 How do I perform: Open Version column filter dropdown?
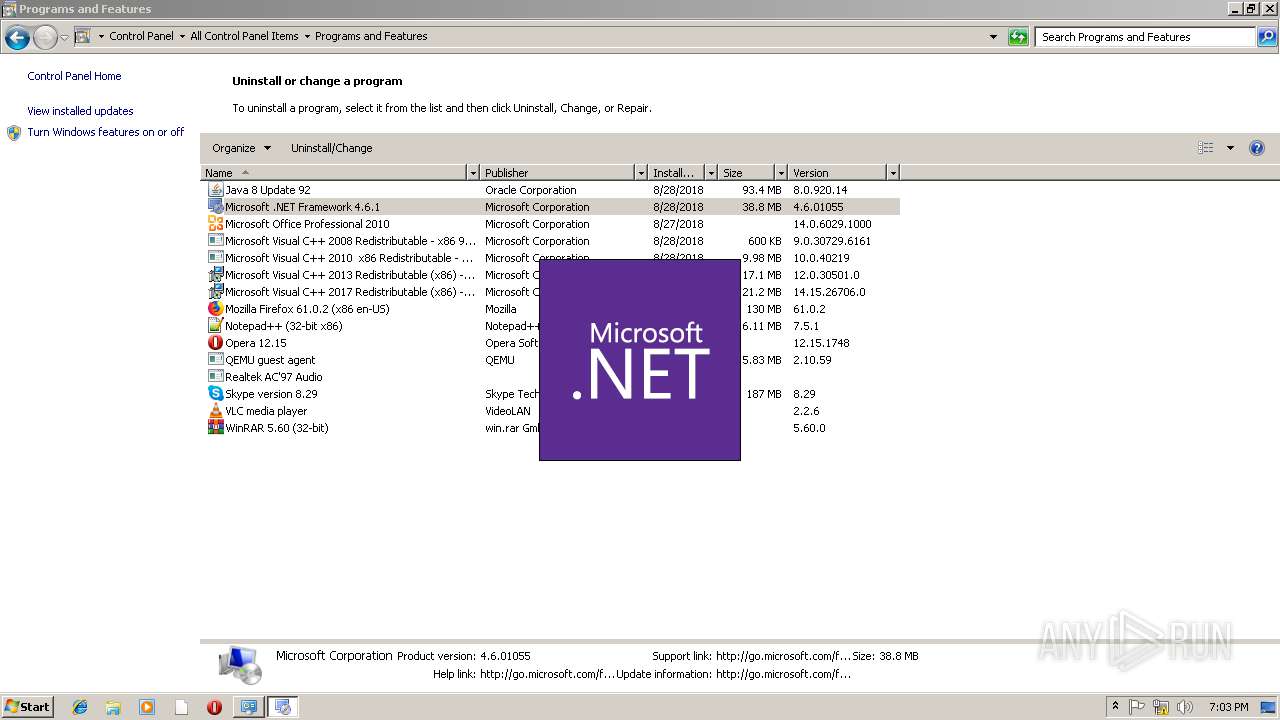click(893, 173)
